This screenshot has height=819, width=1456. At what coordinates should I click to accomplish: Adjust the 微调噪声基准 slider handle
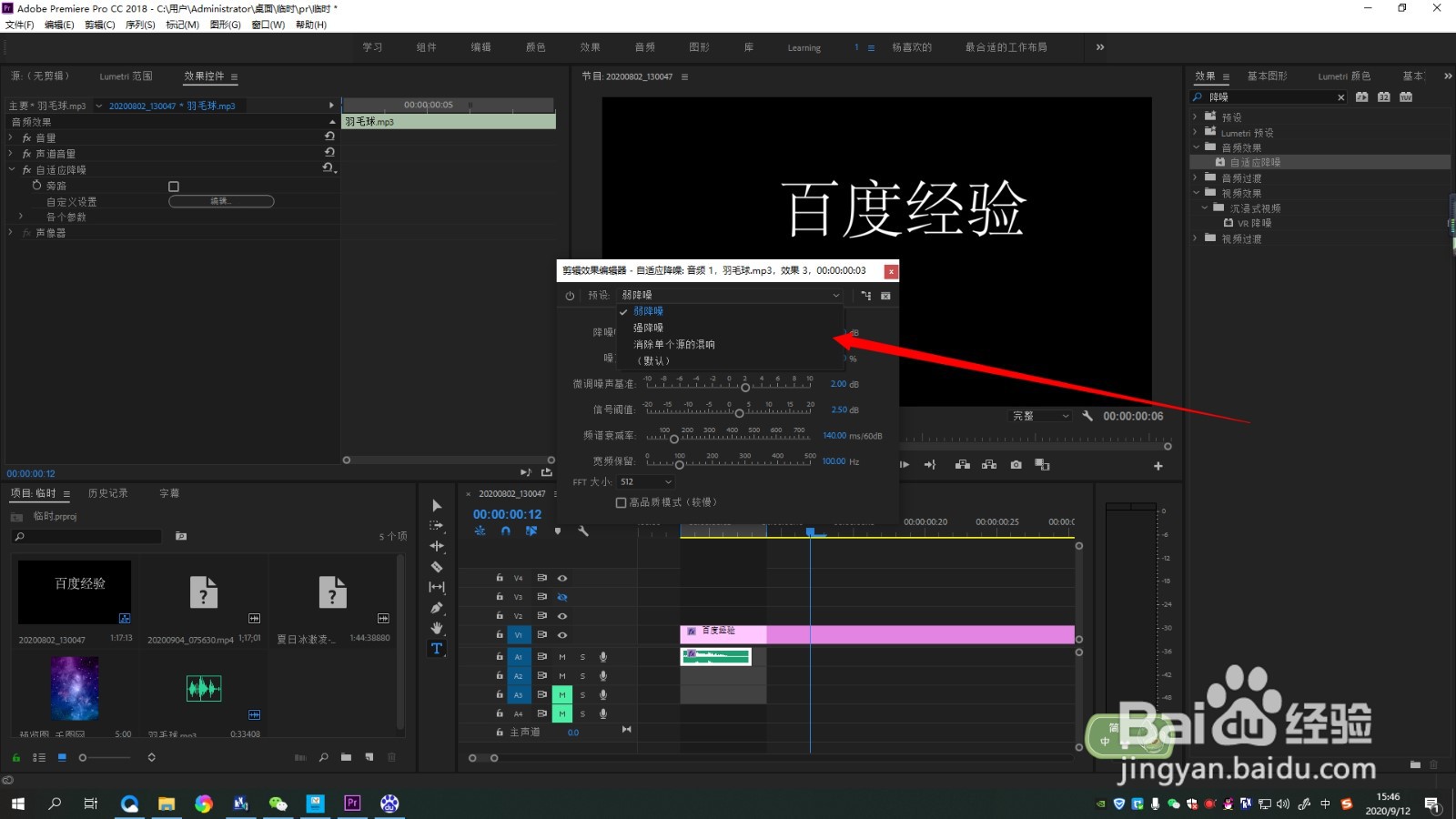(x=745, y=388)
